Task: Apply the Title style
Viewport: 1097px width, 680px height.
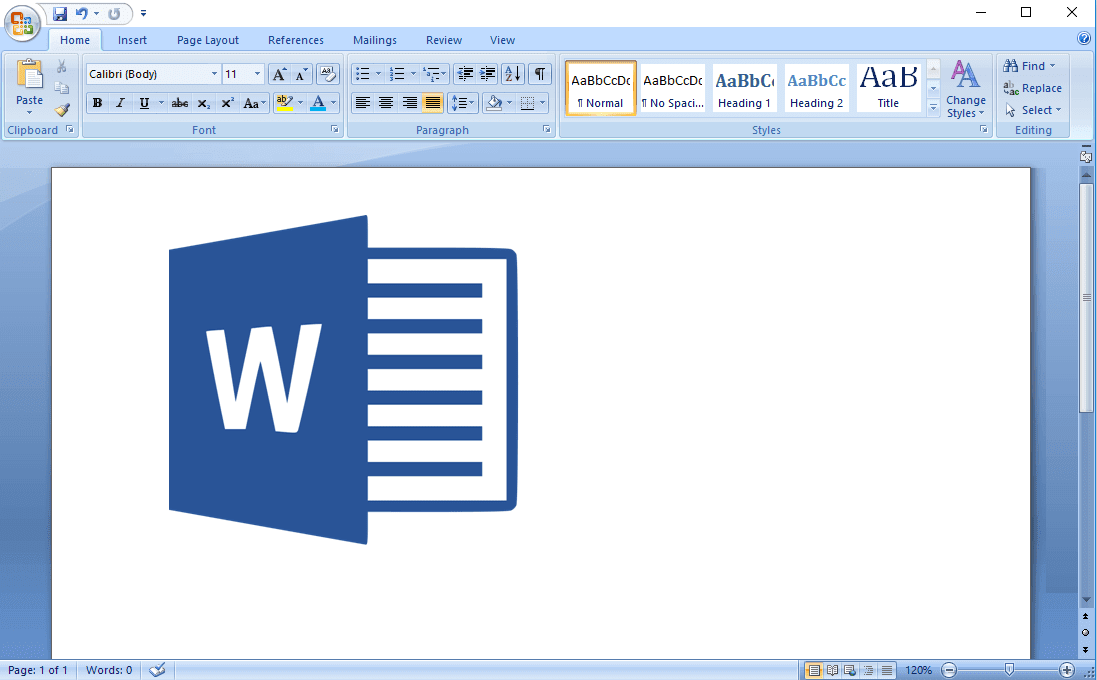Action: (889, 87)
